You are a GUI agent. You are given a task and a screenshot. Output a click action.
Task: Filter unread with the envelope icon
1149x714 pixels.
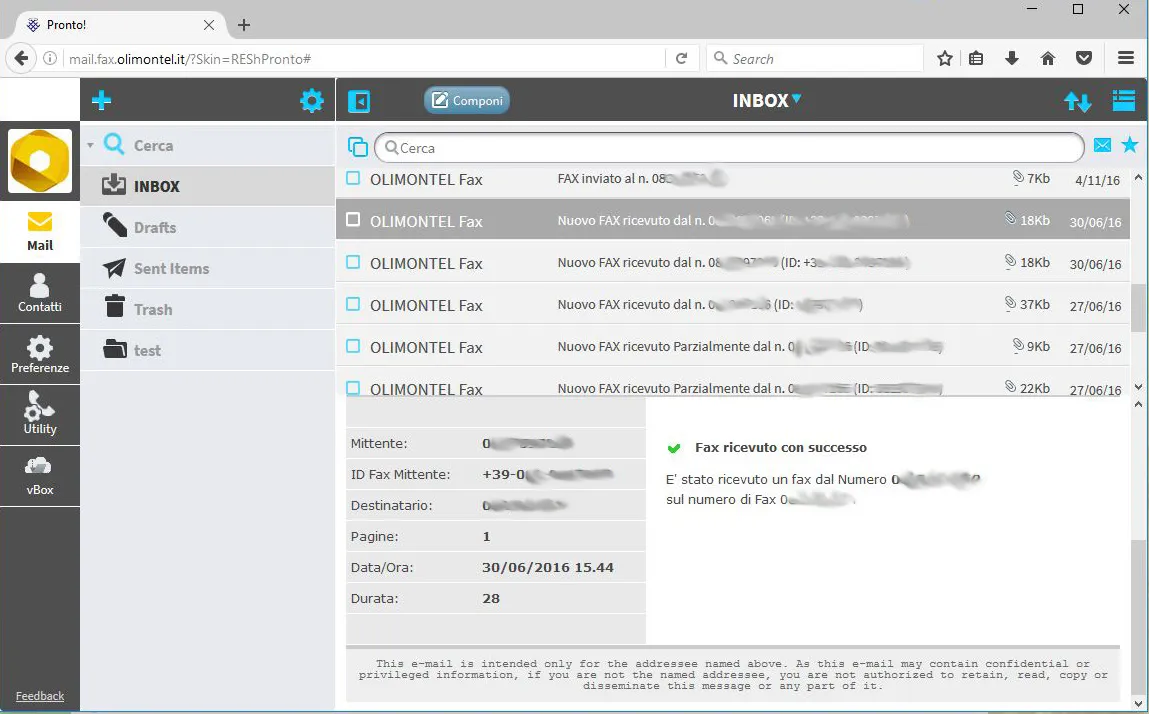pyautogui.click(x=1102, y=146)
